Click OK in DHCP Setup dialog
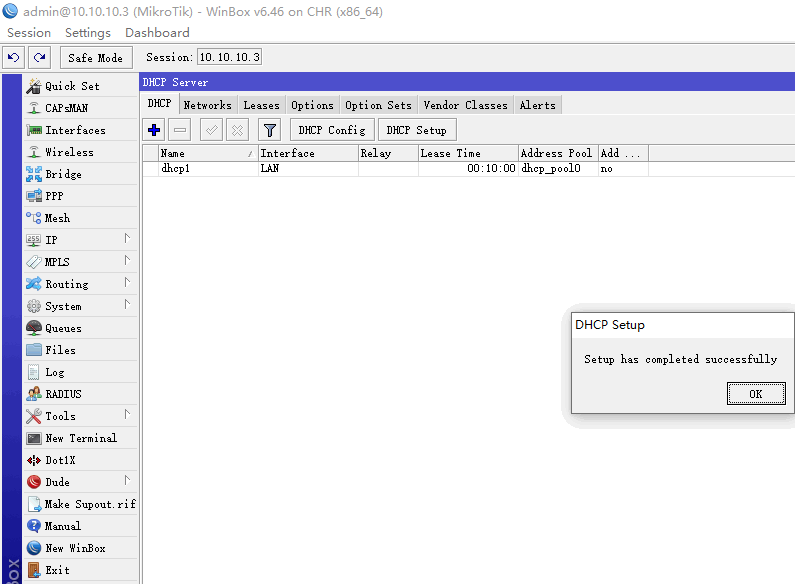Image resolution: width=795 pixels, height=584 pixels. [756, 394]
